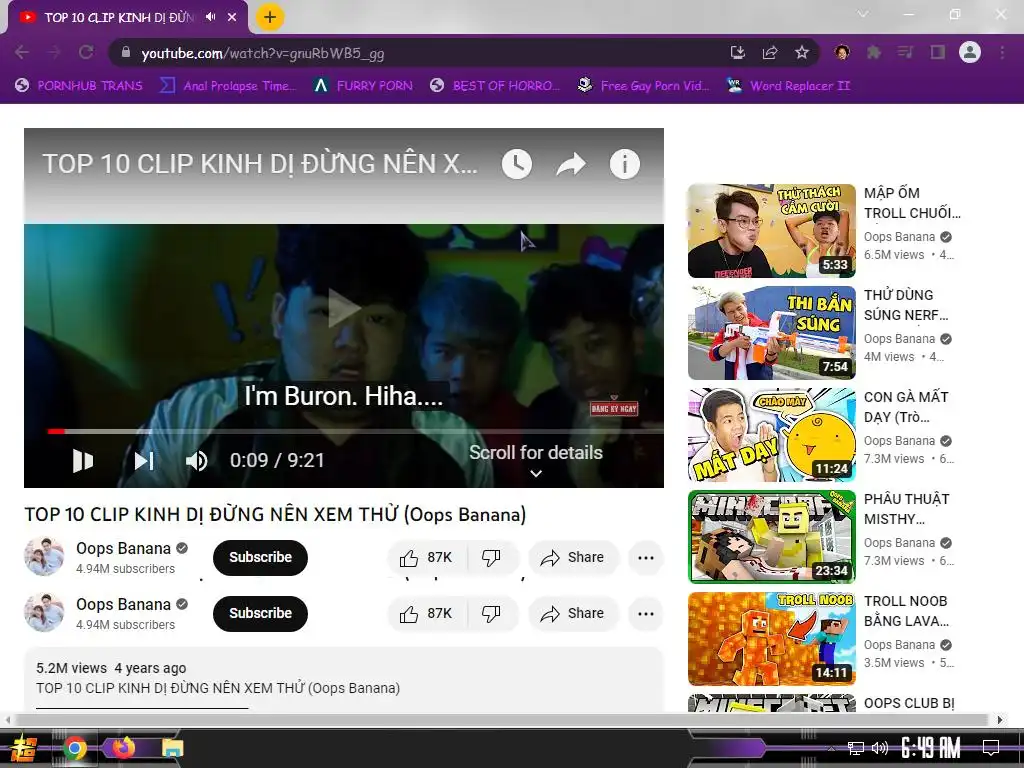The image size is (1024, 768).
Task: Open the media control icon in toolbar
Action: [x=905, y=52]
